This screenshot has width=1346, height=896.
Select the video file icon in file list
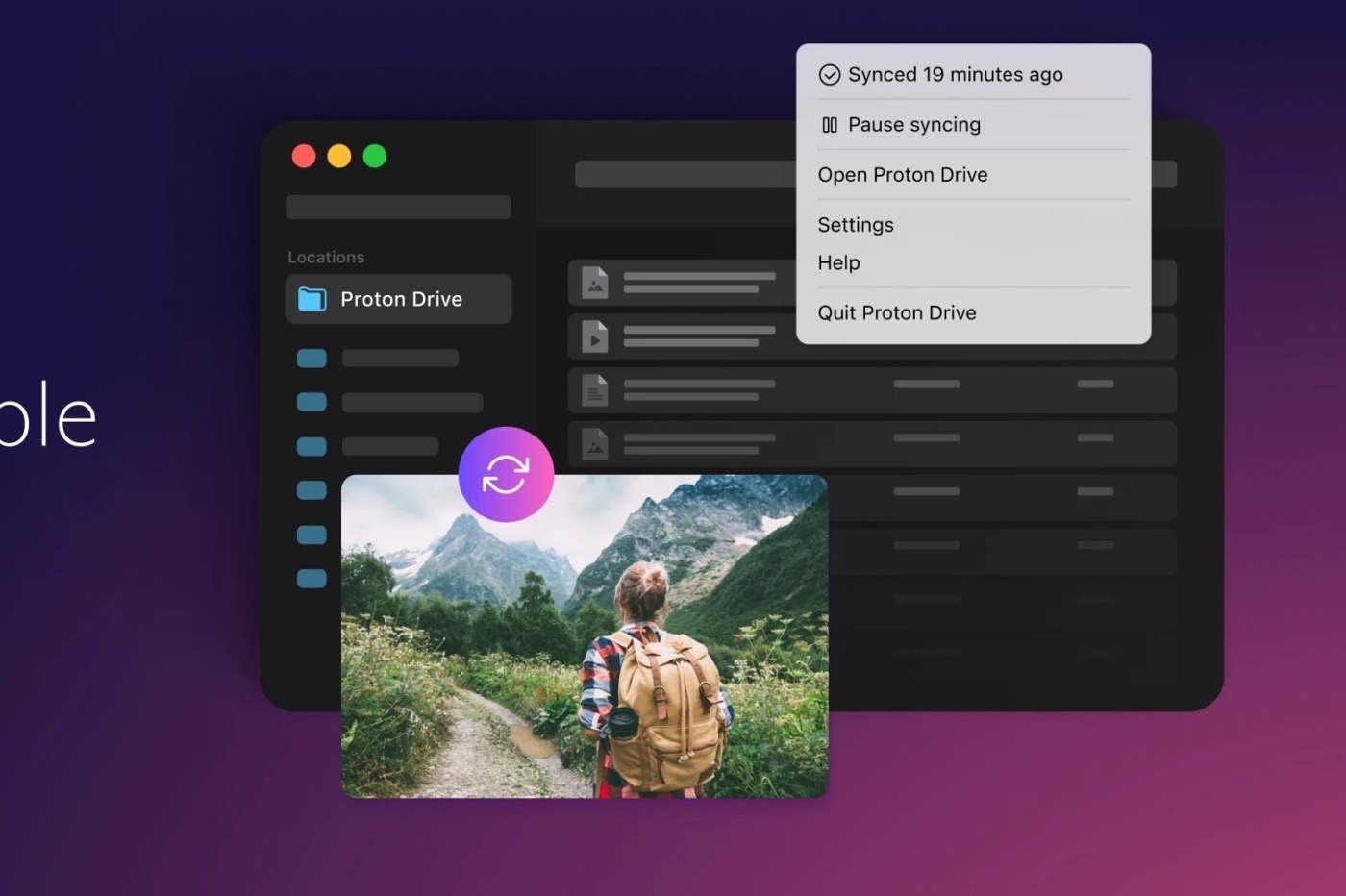595,336
